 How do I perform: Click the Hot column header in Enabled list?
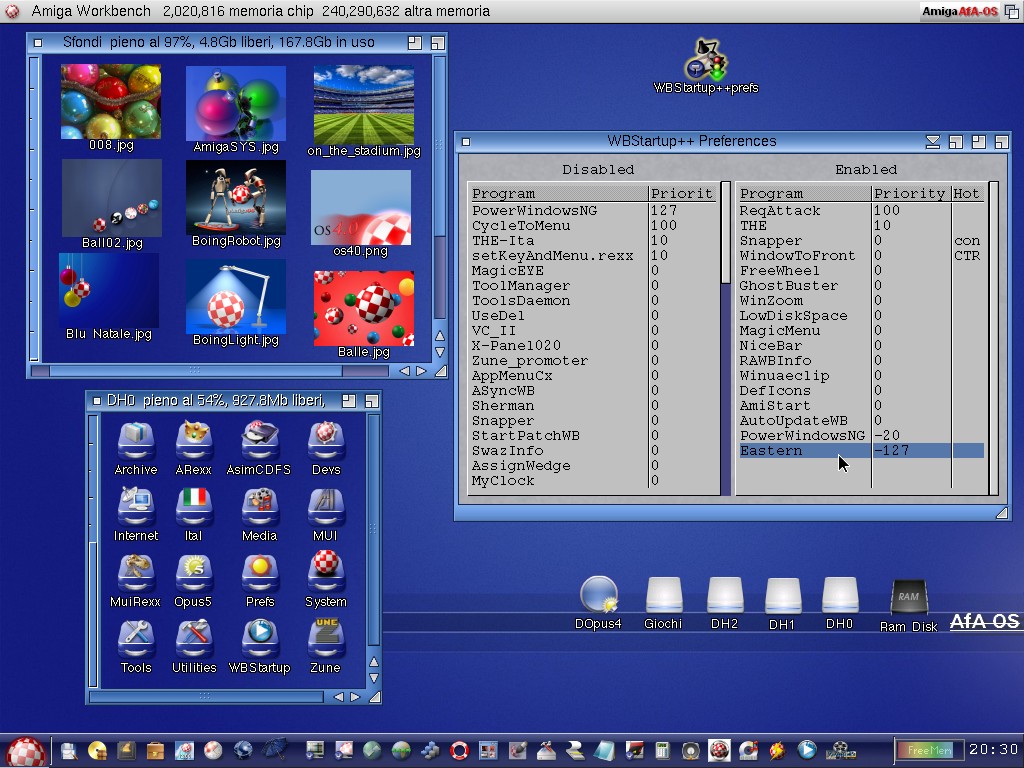(x=966, y=193)
